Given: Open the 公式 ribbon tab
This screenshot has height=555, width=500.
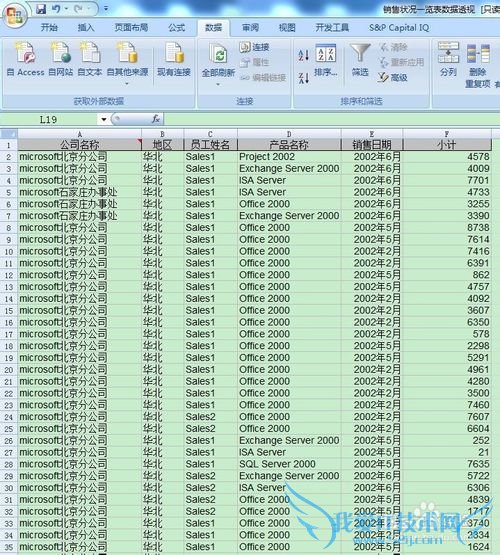Looking at the screenshot, I should coord(177,28).
